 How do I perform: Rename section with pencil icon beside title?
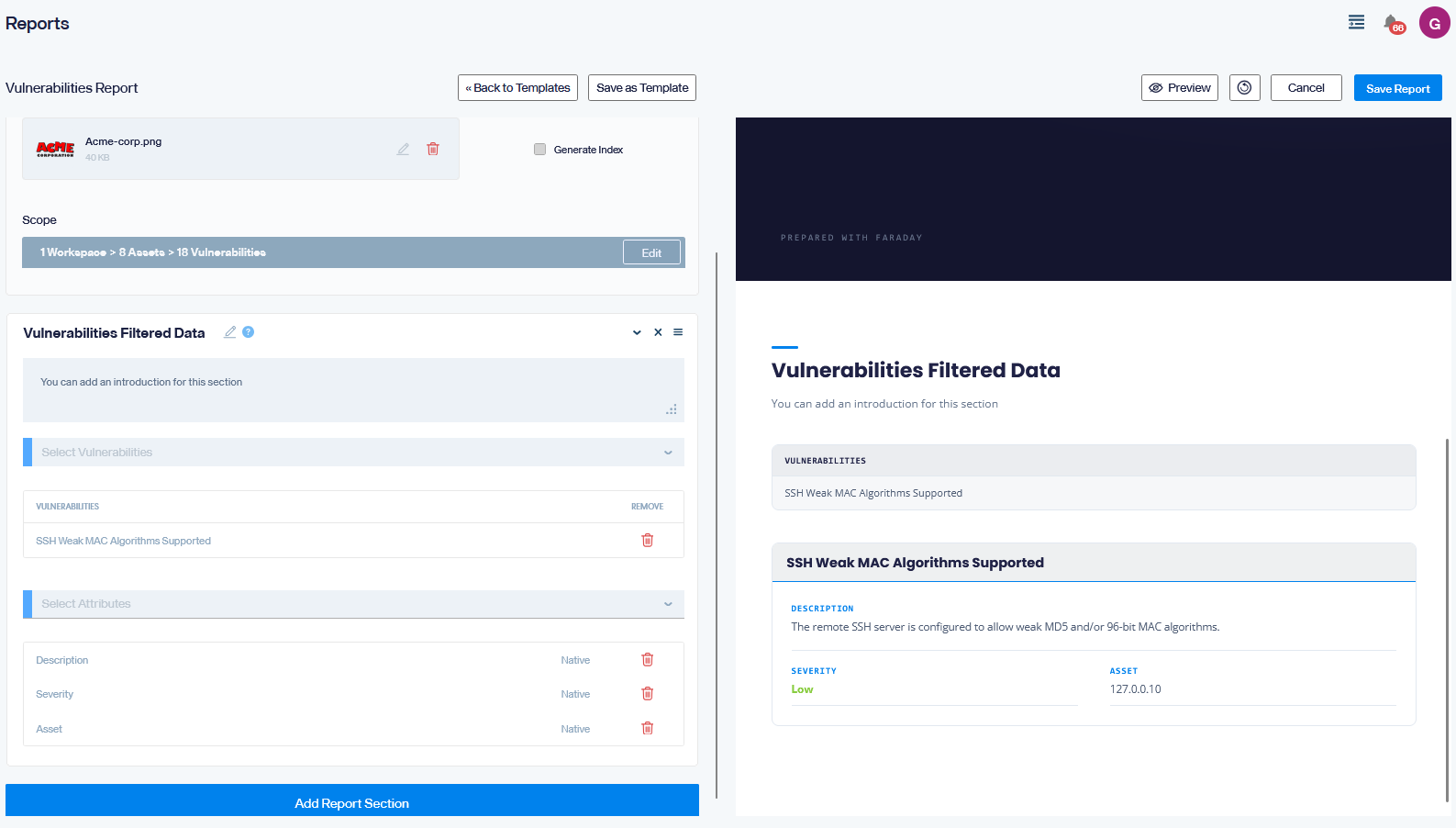pos(230,332)
